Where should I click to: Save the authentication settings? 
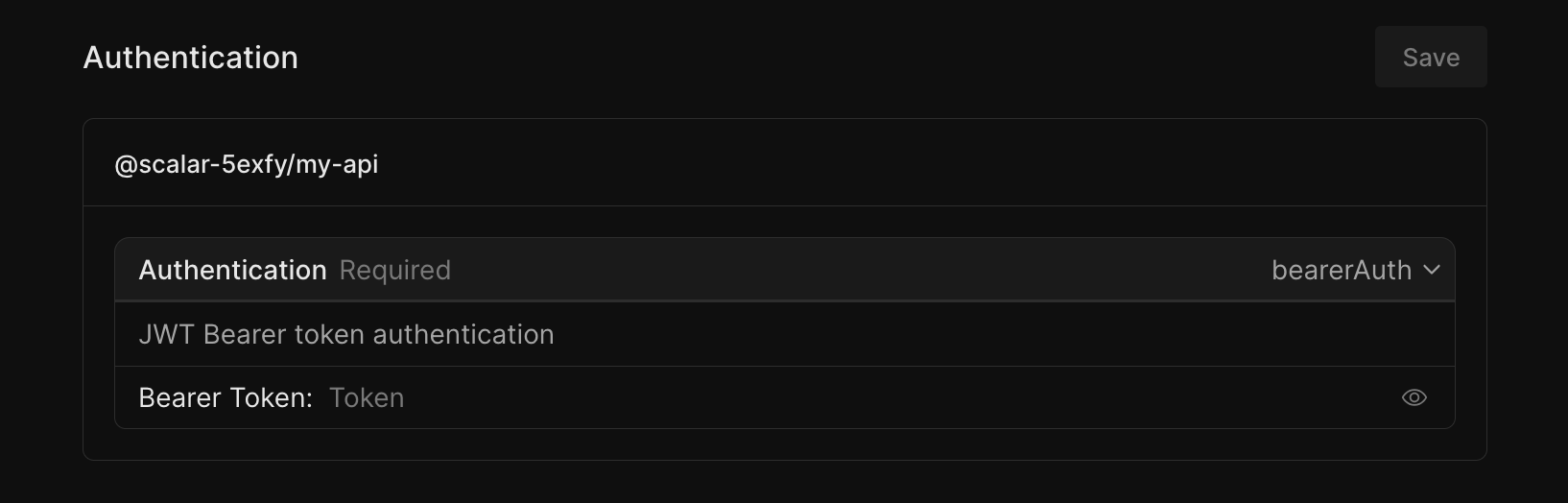point(1430,58)
